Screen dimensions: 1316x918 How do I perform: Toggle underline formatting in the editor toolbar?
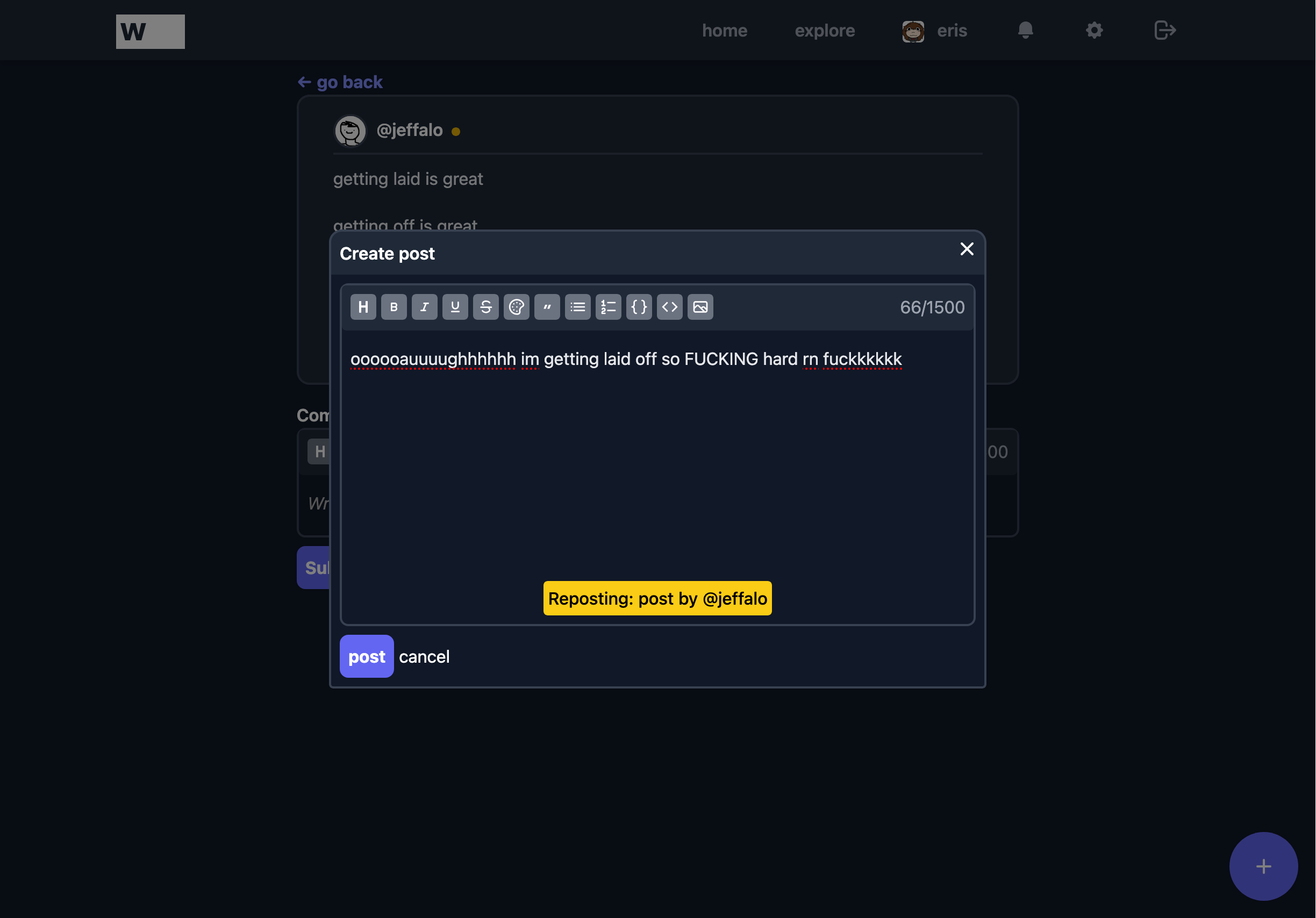(x=455, y=307)
